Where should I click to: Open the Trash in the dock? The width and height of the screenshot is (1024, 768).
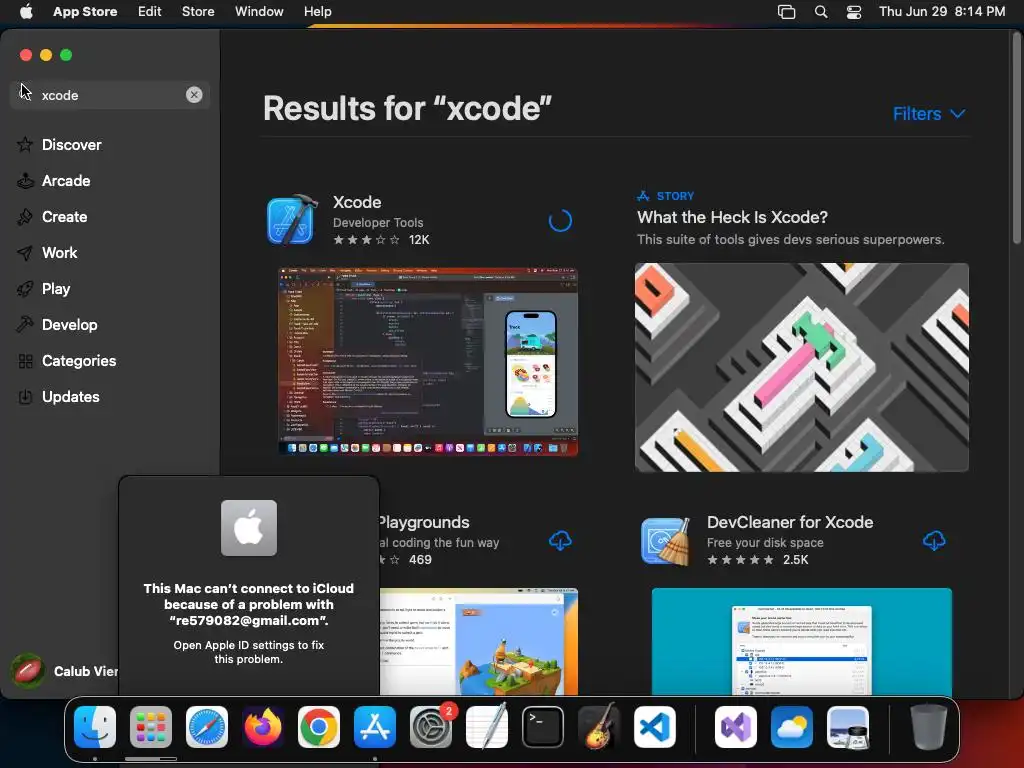tap(929, 727)
